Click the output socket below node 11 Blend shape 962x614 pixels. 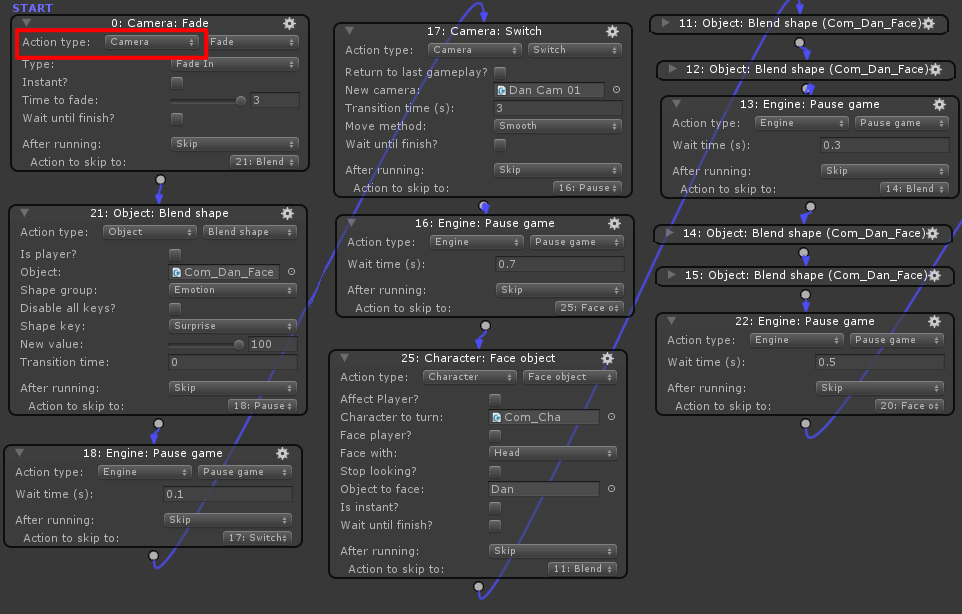[x=799, y=43]
